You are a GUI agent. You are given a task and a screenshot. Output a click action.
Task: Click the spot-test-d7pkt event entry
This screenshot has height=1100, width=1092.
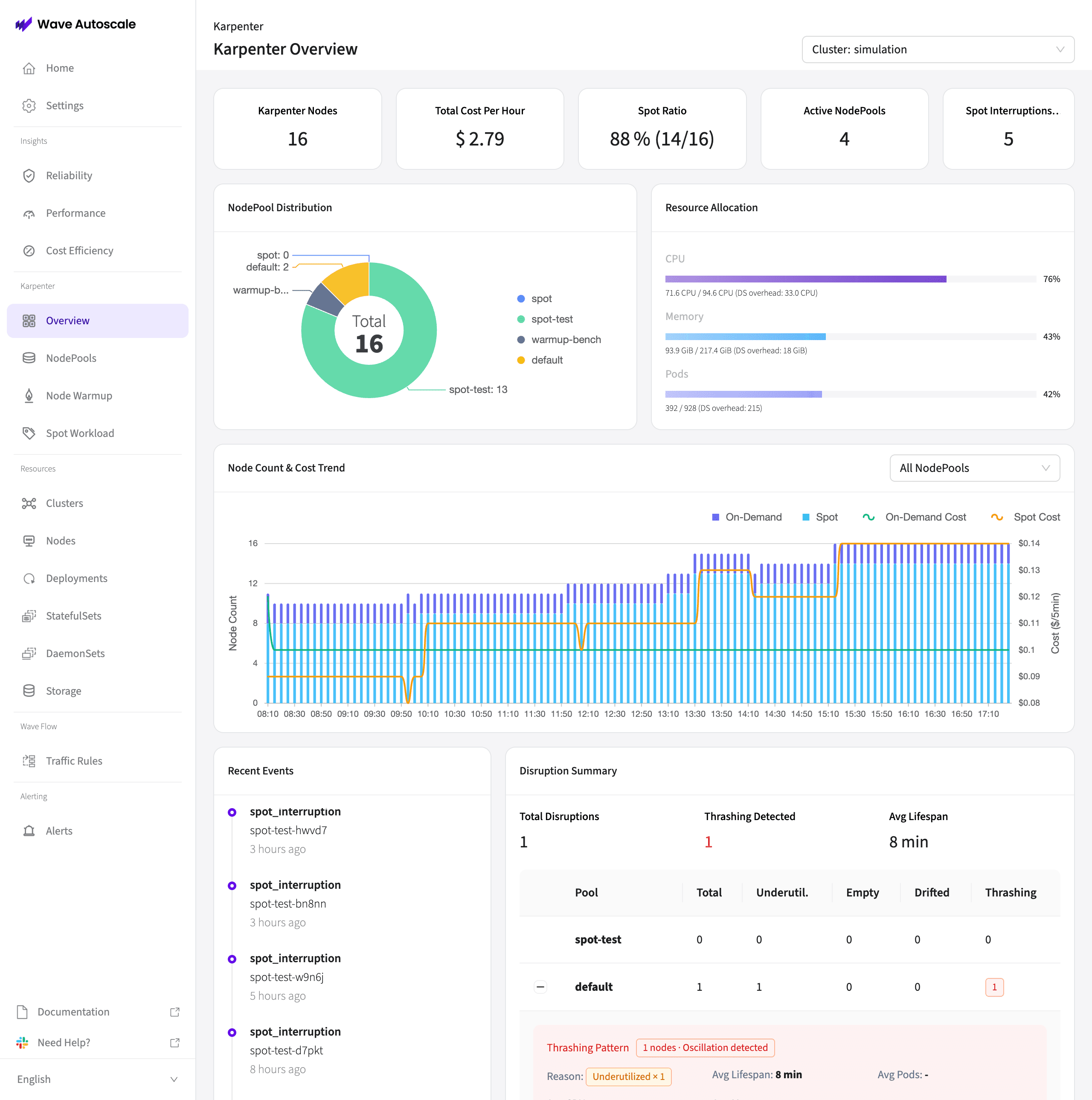click(x=287, y=1052)
